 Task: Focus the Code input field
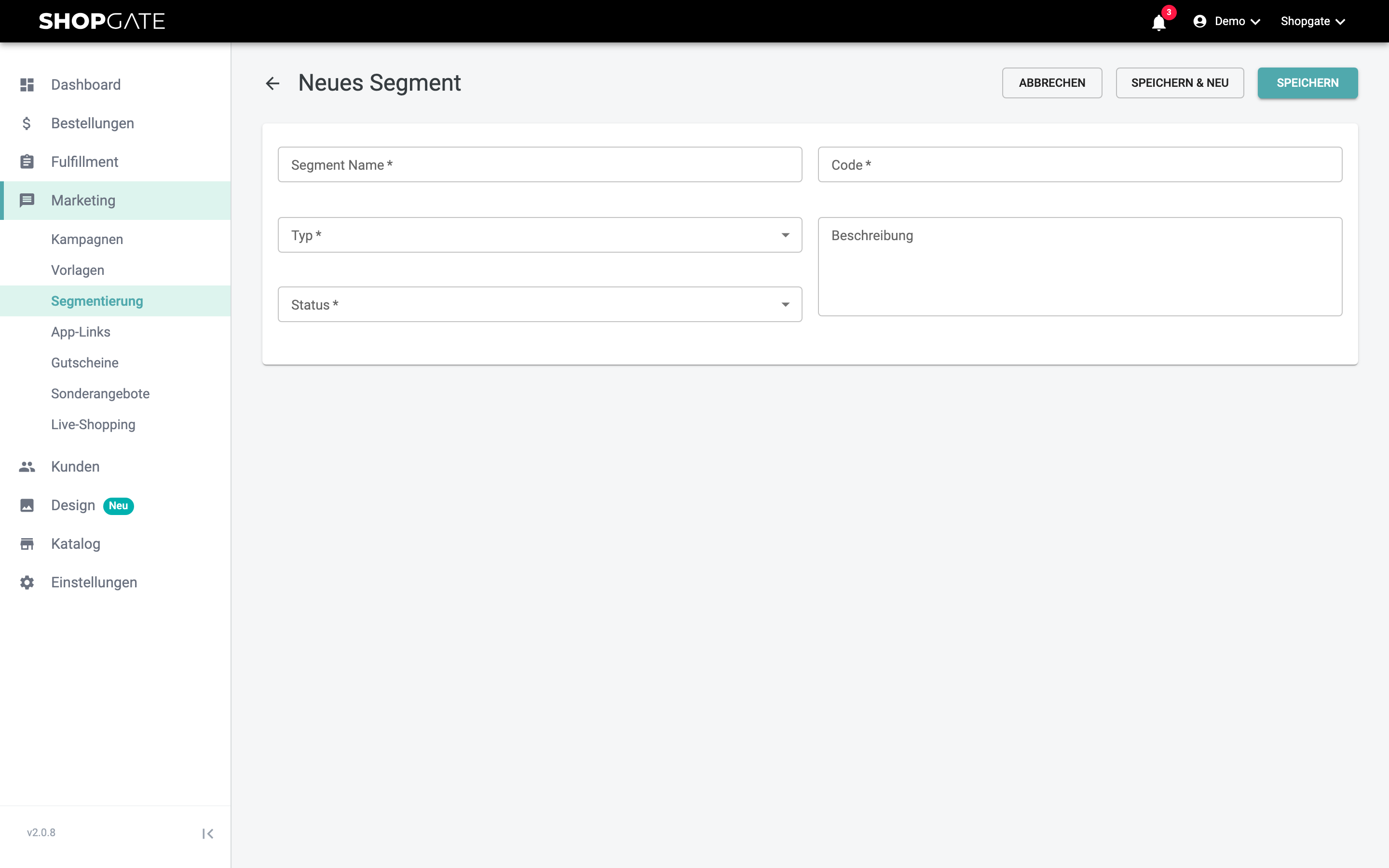click(1080, 165)
